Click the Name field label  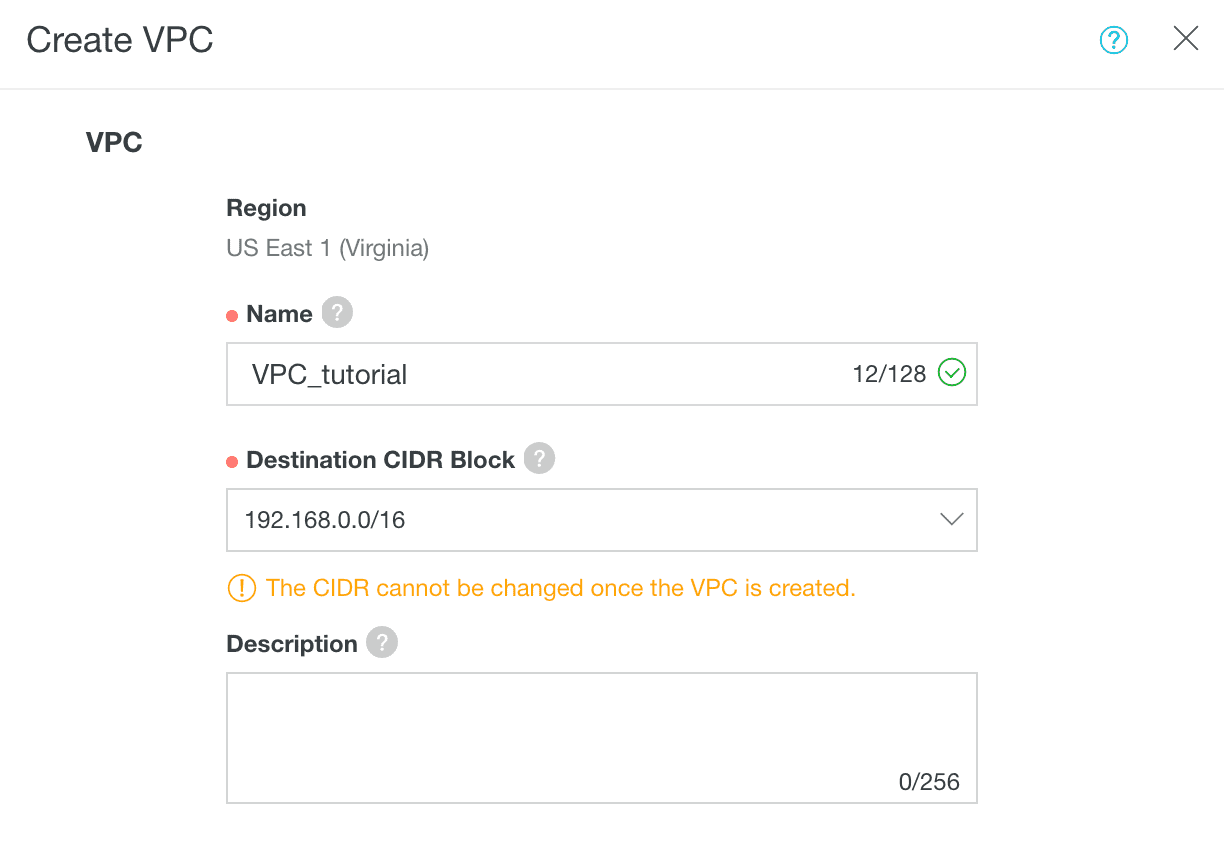(279, 314)
